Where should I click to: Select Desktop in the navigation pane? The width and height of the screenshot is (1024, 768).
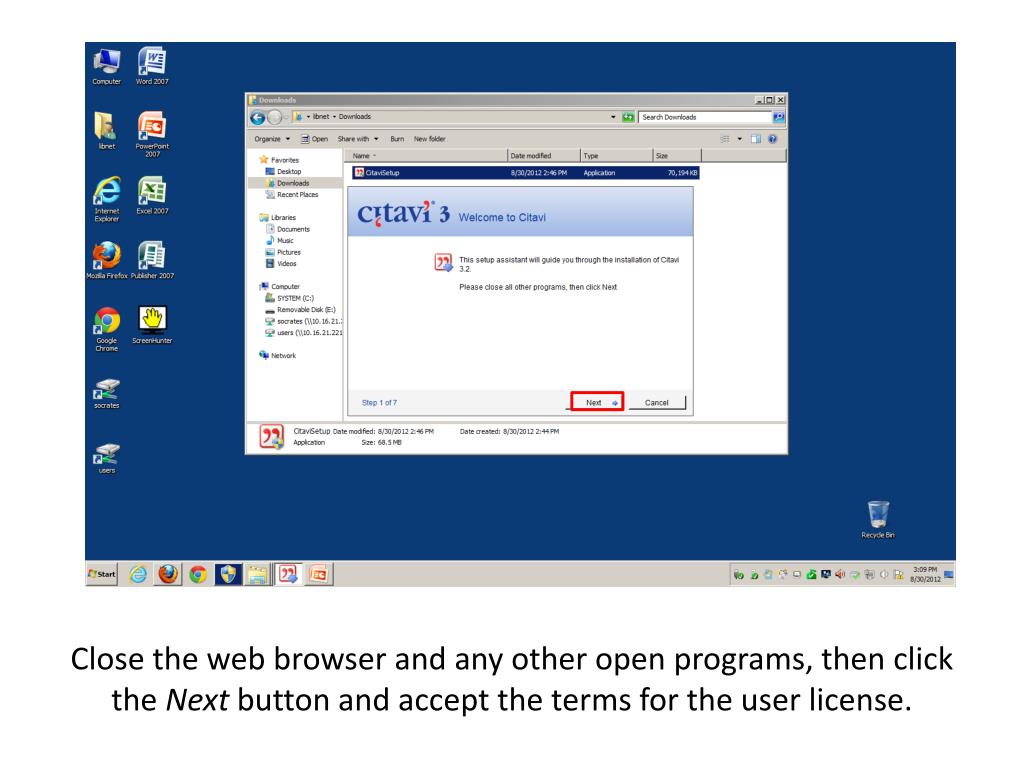click(283, 172)
